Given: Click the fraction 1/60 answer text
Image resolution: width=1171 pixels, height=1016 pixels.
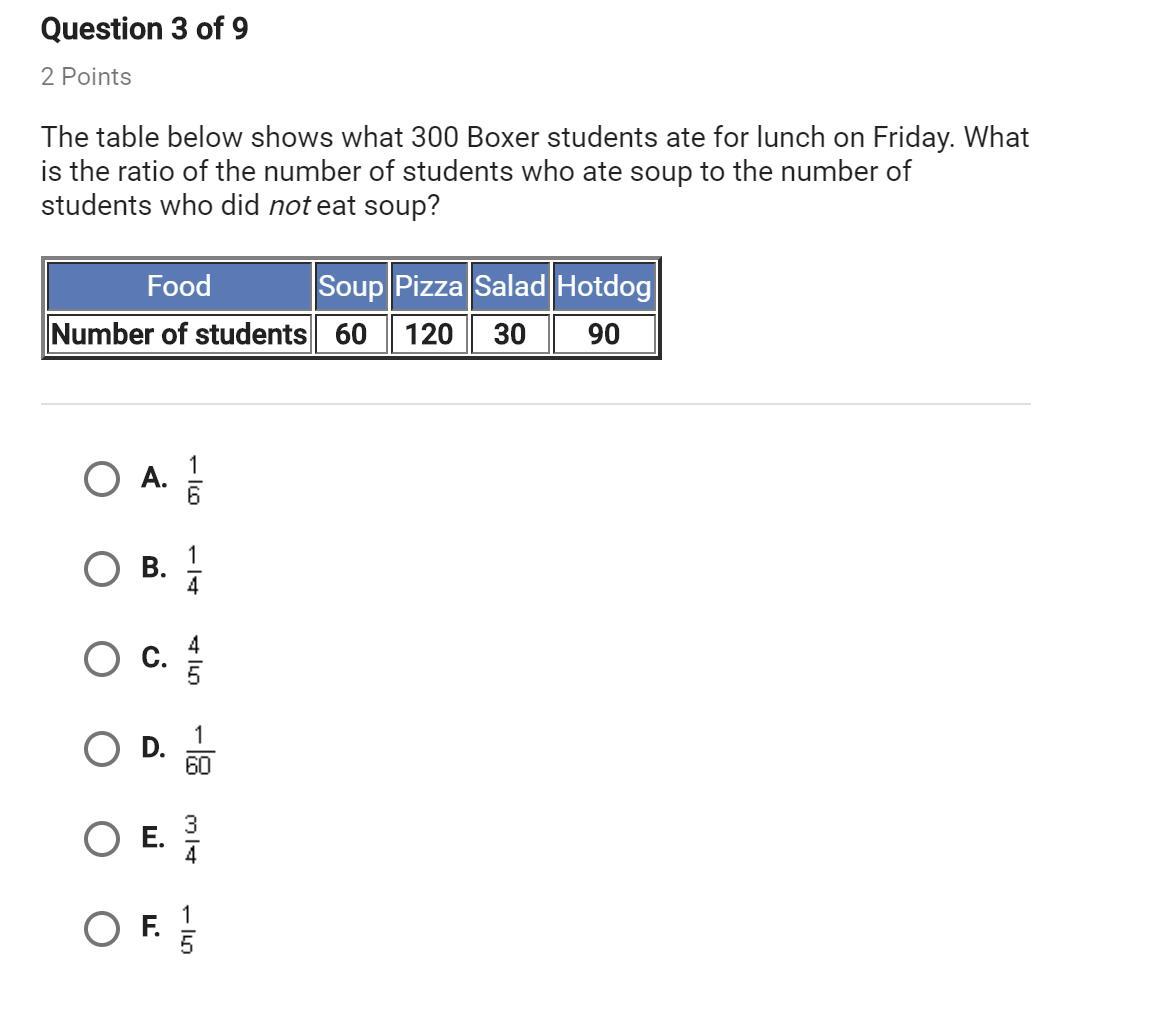Looking at the screenshot, I should click(x=198, y=751).
